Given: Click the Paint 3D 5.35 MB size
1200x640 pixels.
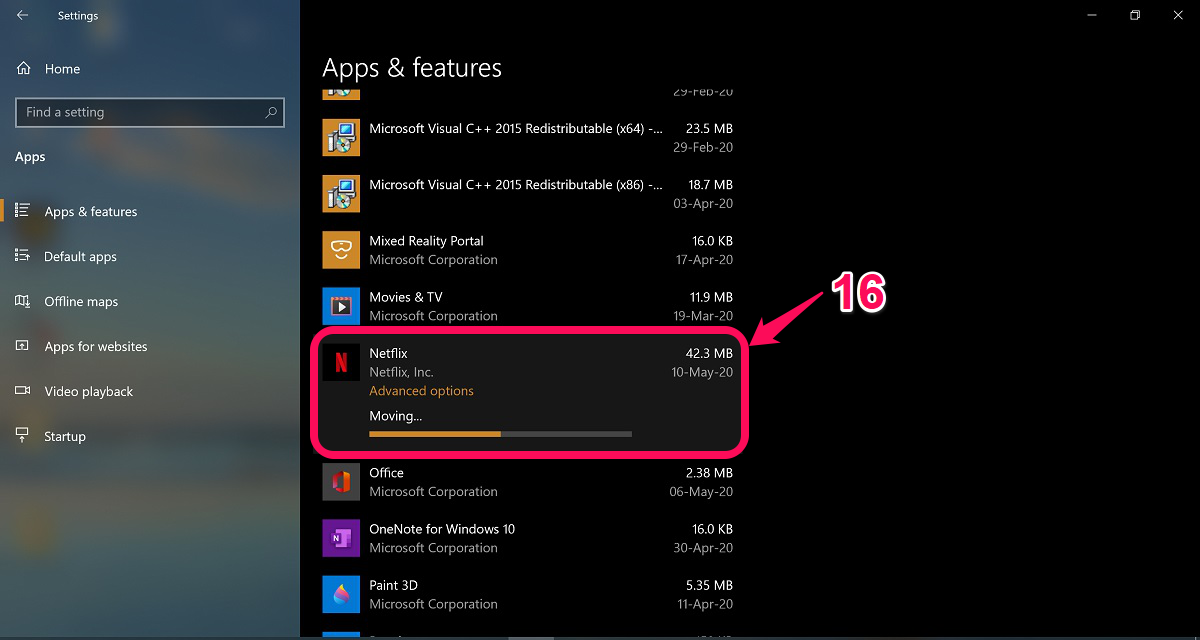Looking at the screenshot, I should (x=709, y=585).
